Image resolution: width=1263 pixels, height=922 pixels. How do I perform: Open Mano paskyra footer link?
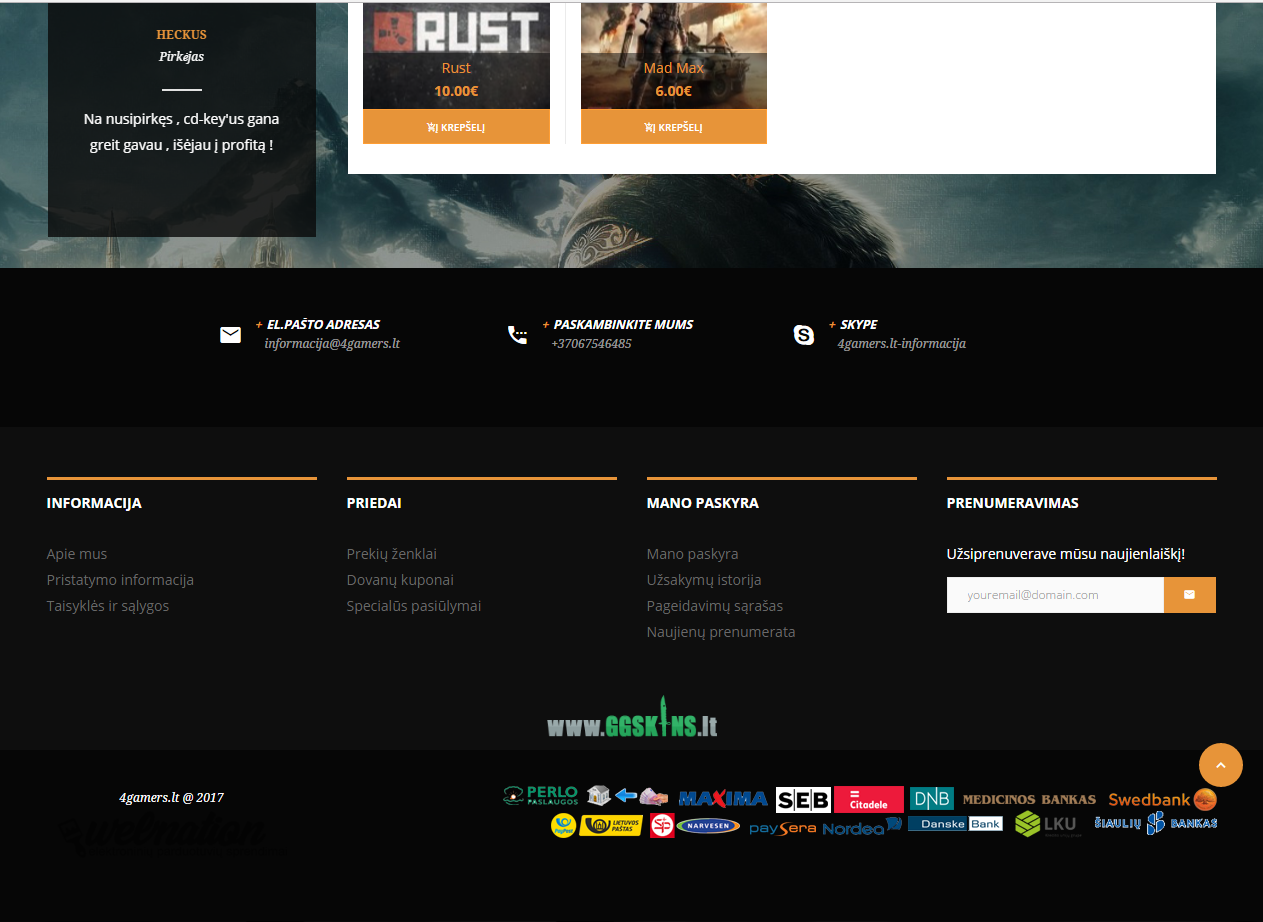[x=693, y=554]
